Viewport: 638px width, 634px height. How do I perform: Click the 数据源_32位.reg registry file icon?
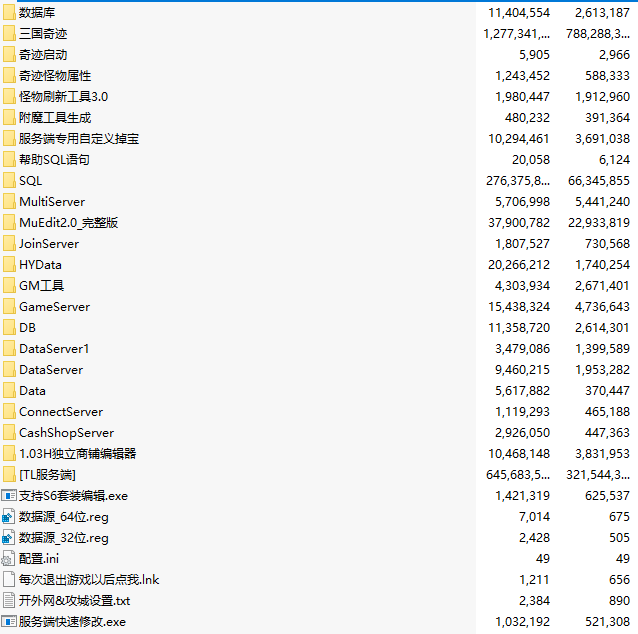9,537
